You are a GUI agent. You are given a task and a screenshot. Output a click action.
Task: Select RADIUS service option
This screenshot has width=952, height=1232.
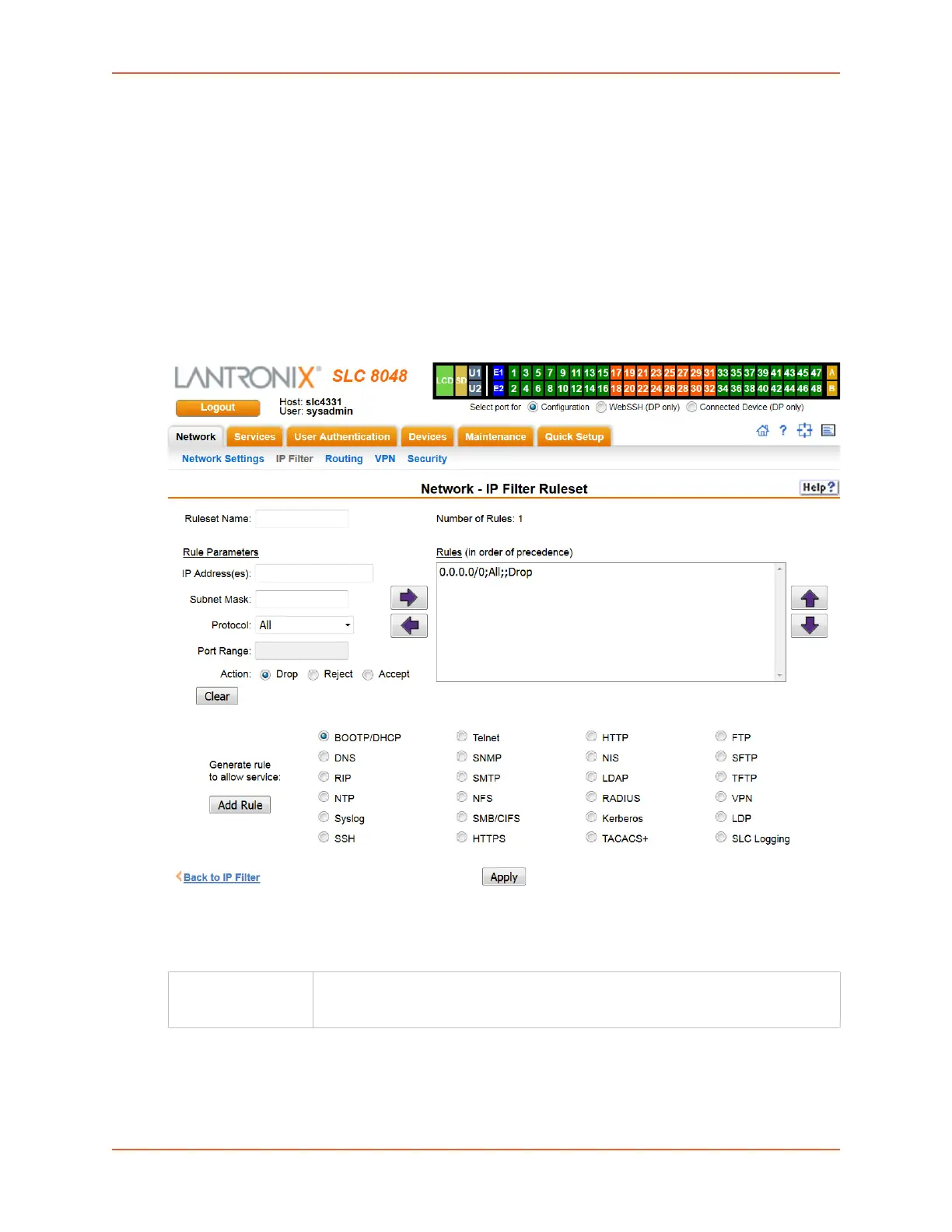coord(591,796)
